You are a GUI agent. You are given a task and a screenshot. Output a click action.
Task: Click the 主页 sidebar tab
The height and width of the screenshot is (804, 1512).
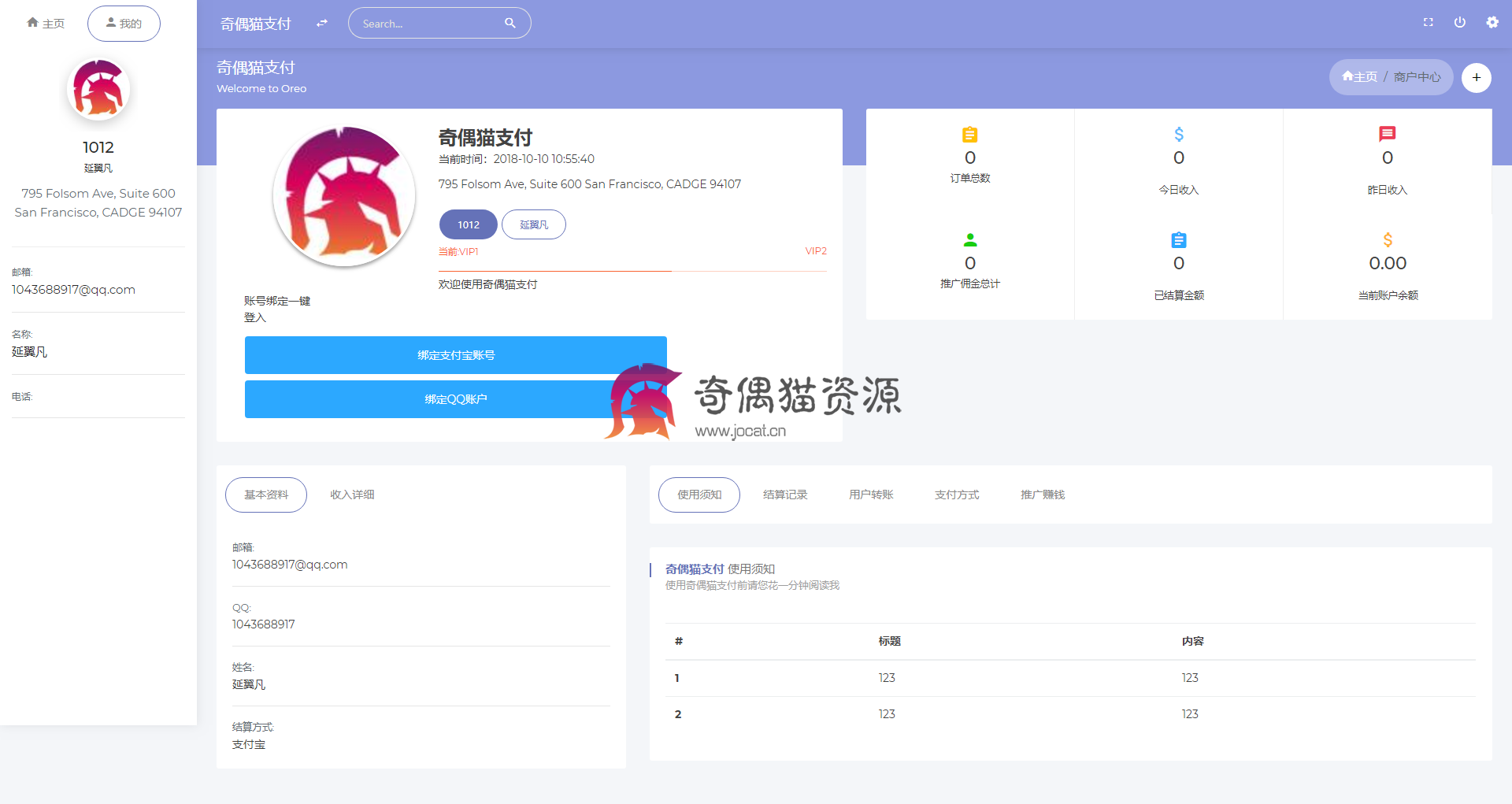tap(46, 24)
